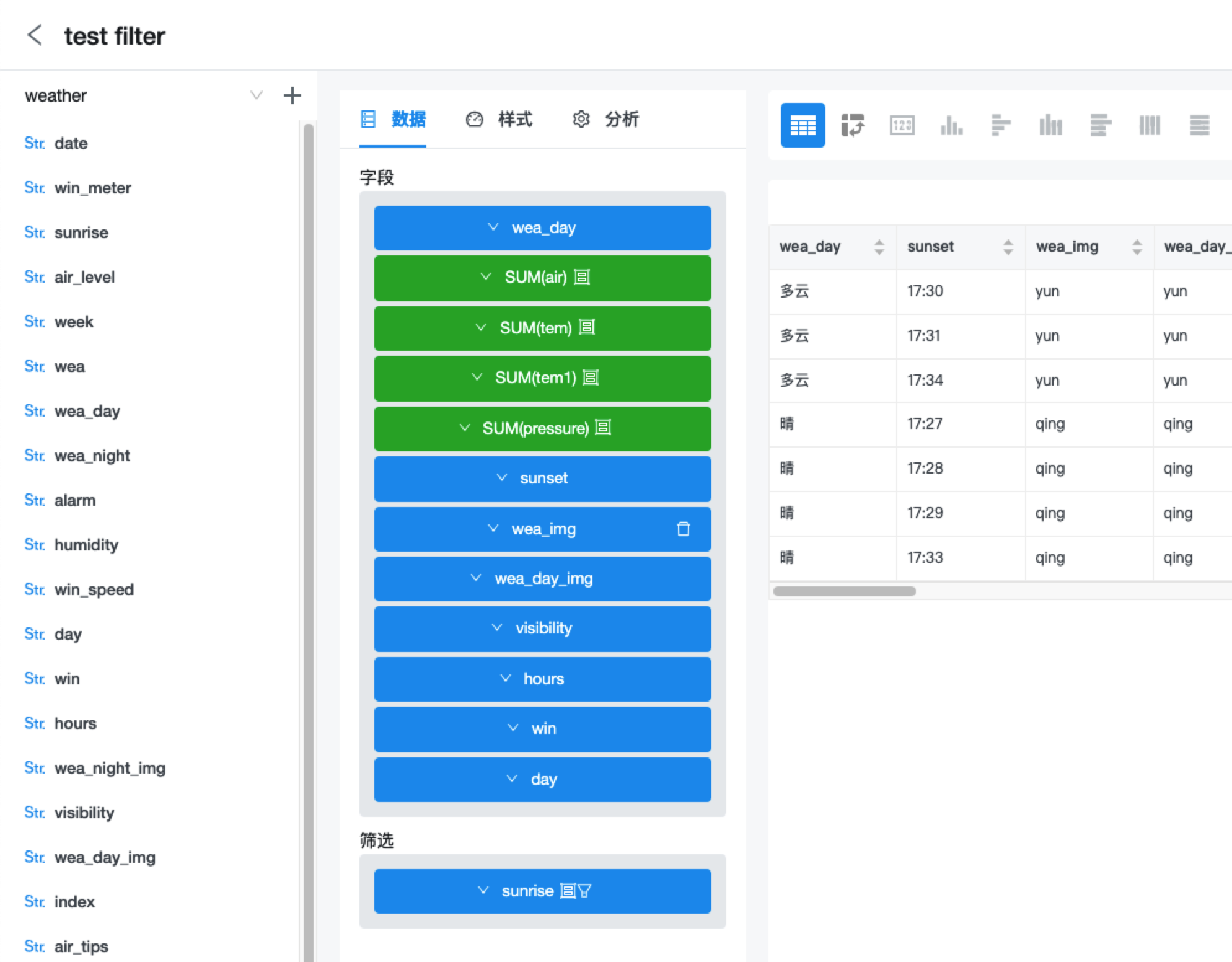
Task: Expand the wea_day field dropdown
Action: click(x=493, y=227)
